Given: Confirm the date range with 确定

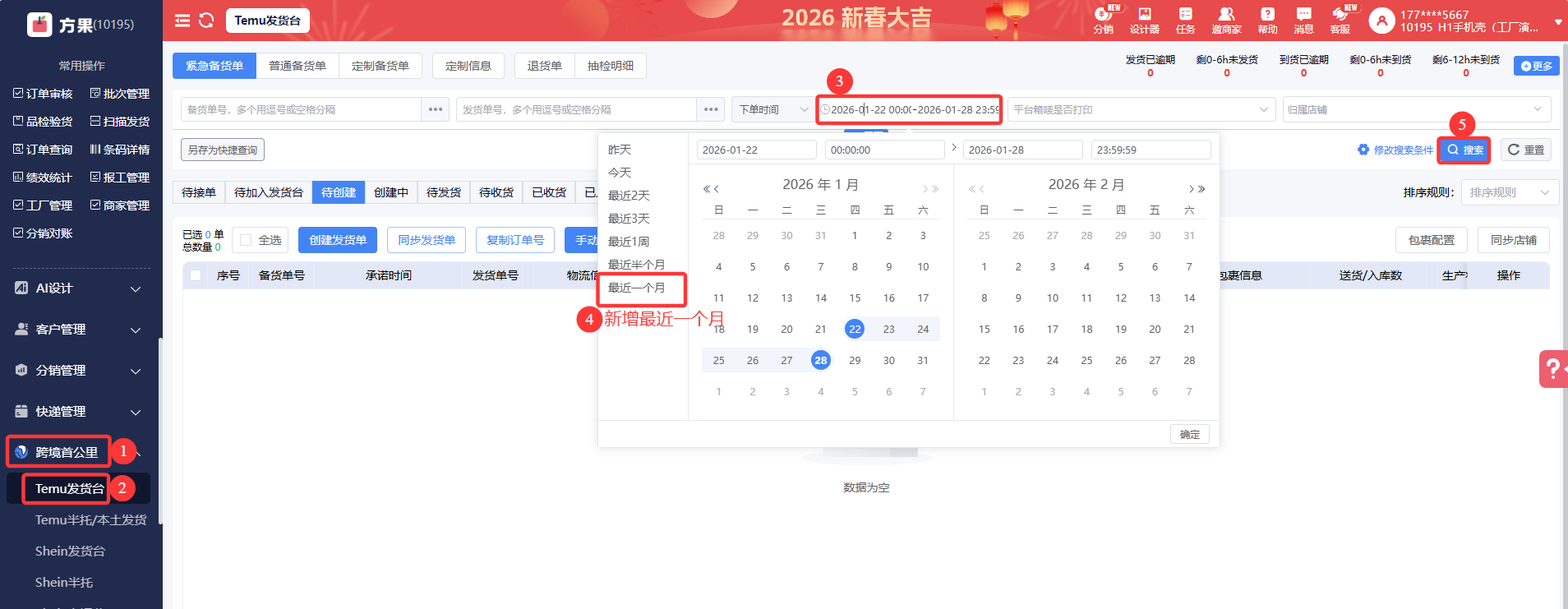Looking at the screenshot, I should (1190, 434).
